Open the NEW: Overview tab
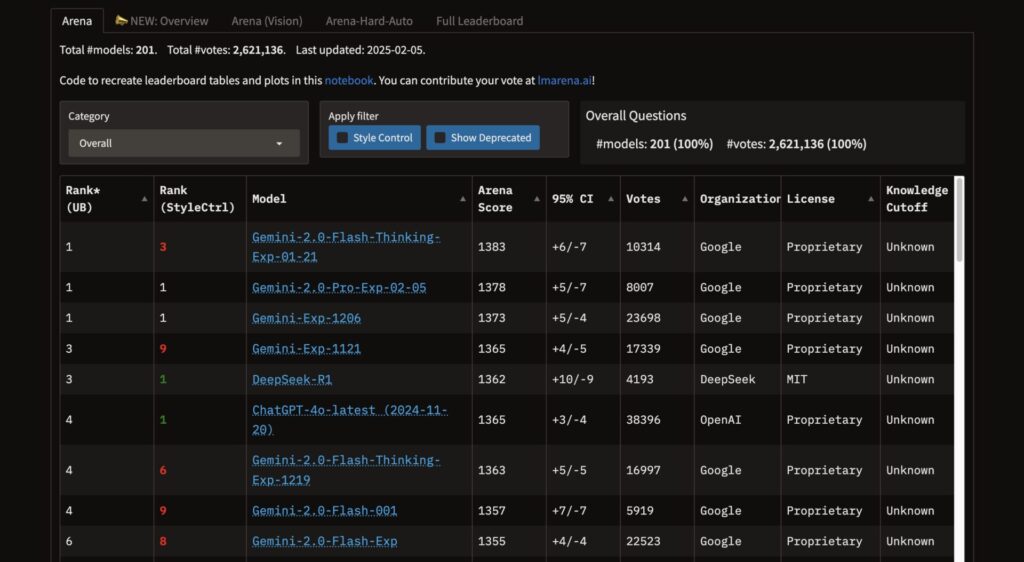The width and height of the screenshot is (1024, 562). click(161, 20)
